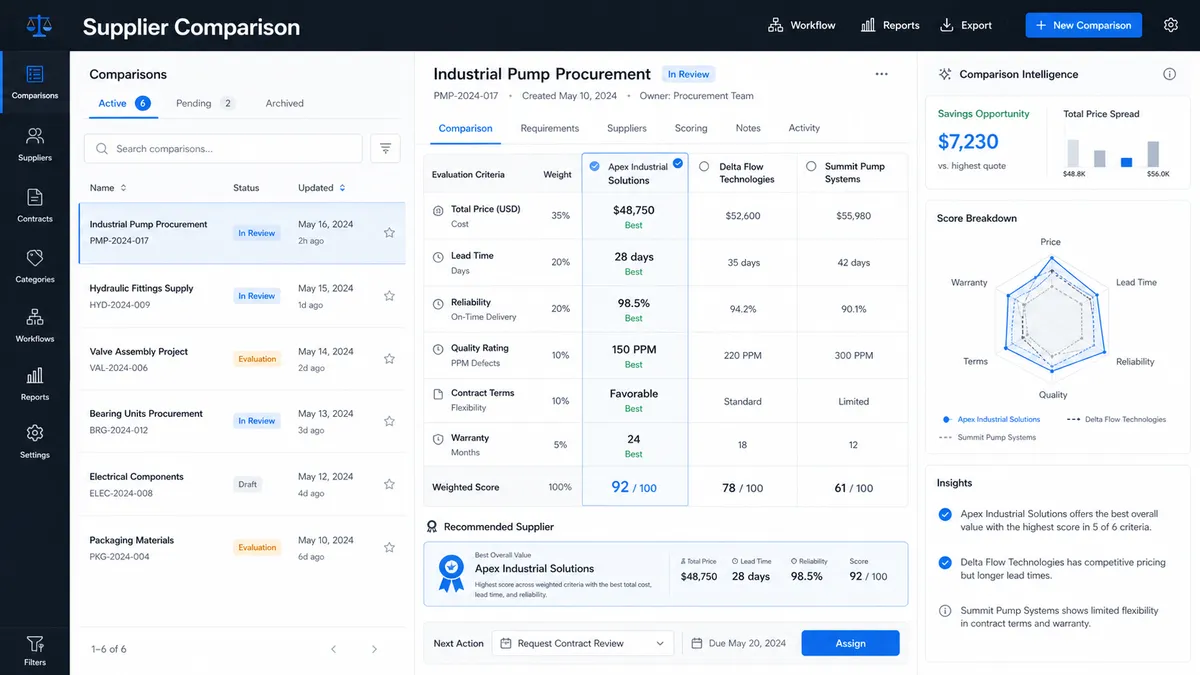Screen dimensions: 1200x675
Task: Click the $52,600 Delta Flow price cell
Action: pyautogui.click(x=743, y=215)
